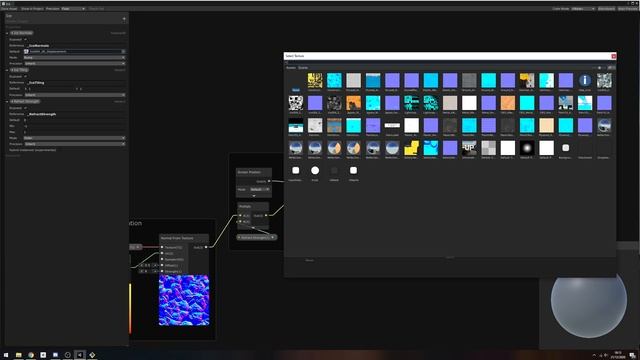Click the _IceNormals Reference field
640x360 pixels.
coord(76,46)
